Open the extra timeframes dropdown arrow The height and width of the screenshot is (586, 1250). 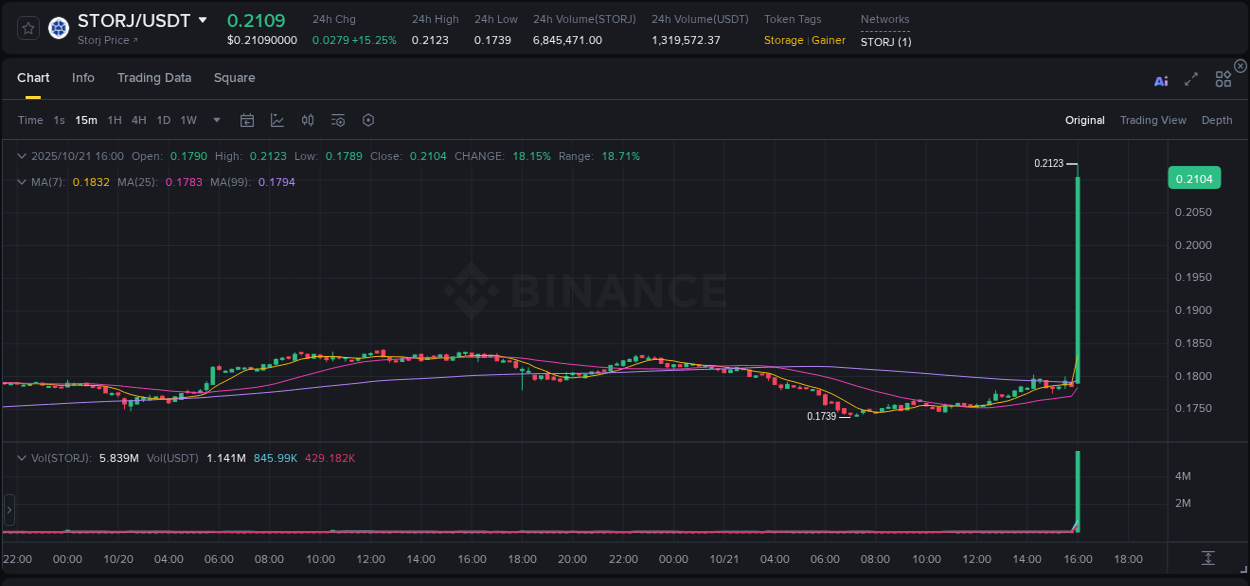[x=215, y=119]
